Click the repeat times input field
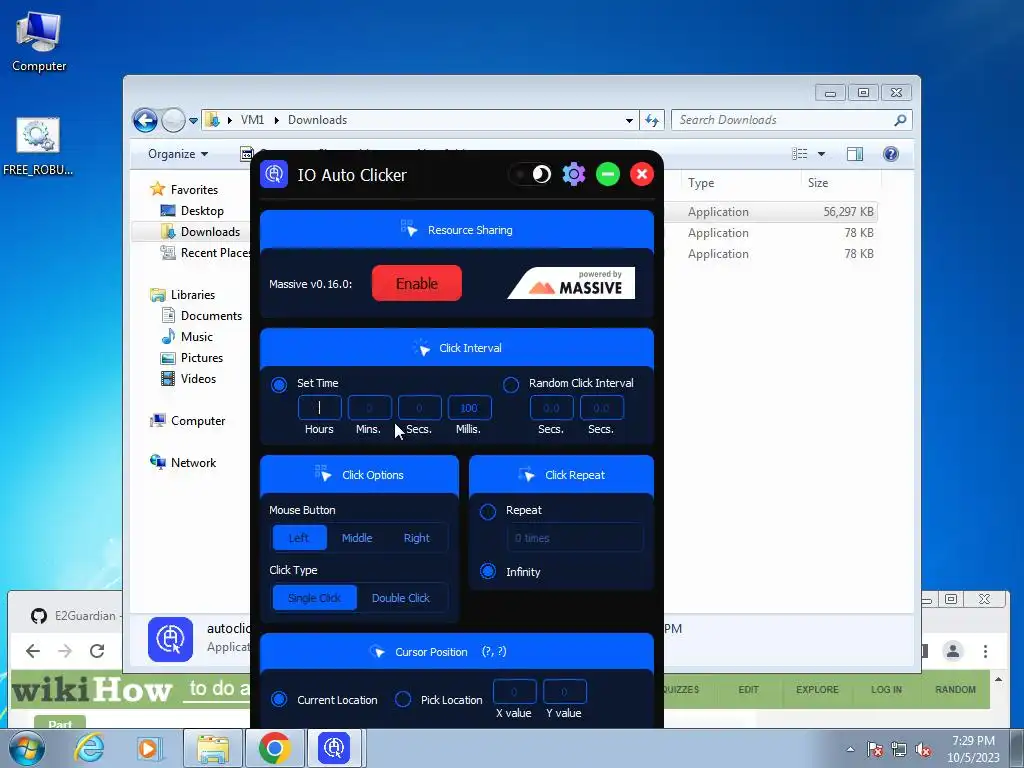 (575, 538)
